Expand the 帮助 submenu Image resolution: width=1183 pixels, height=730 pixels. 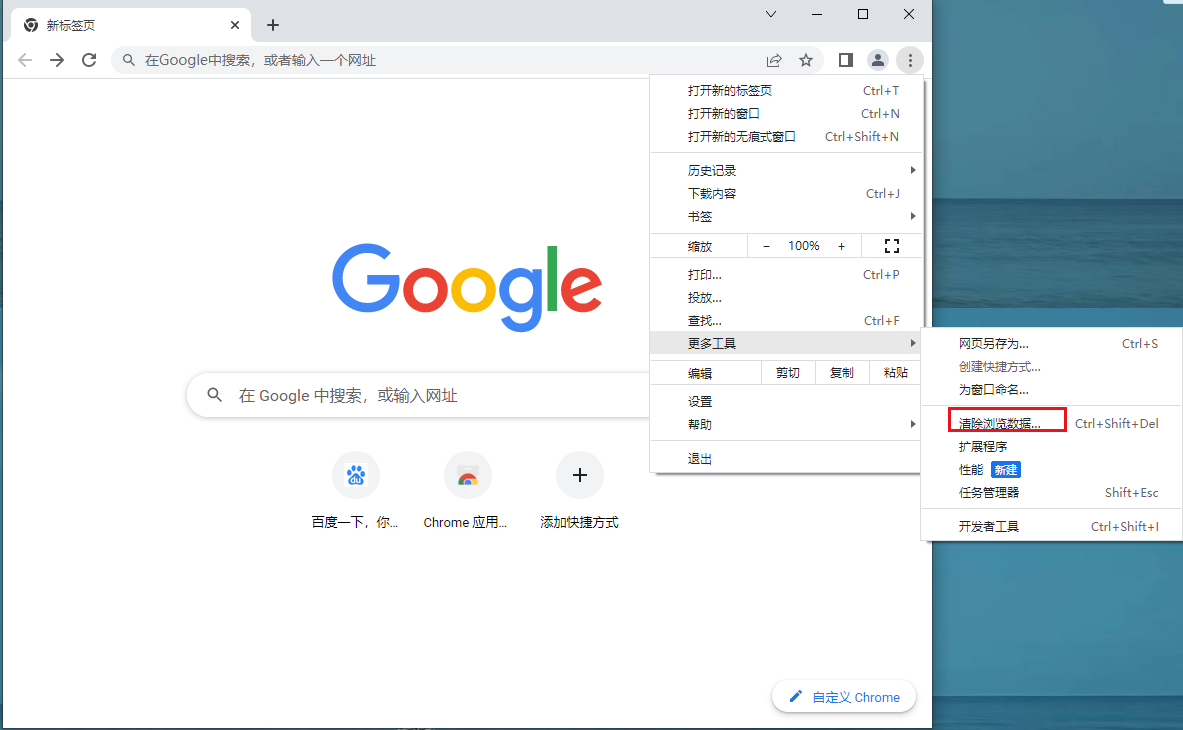click(x=785, y=425)
